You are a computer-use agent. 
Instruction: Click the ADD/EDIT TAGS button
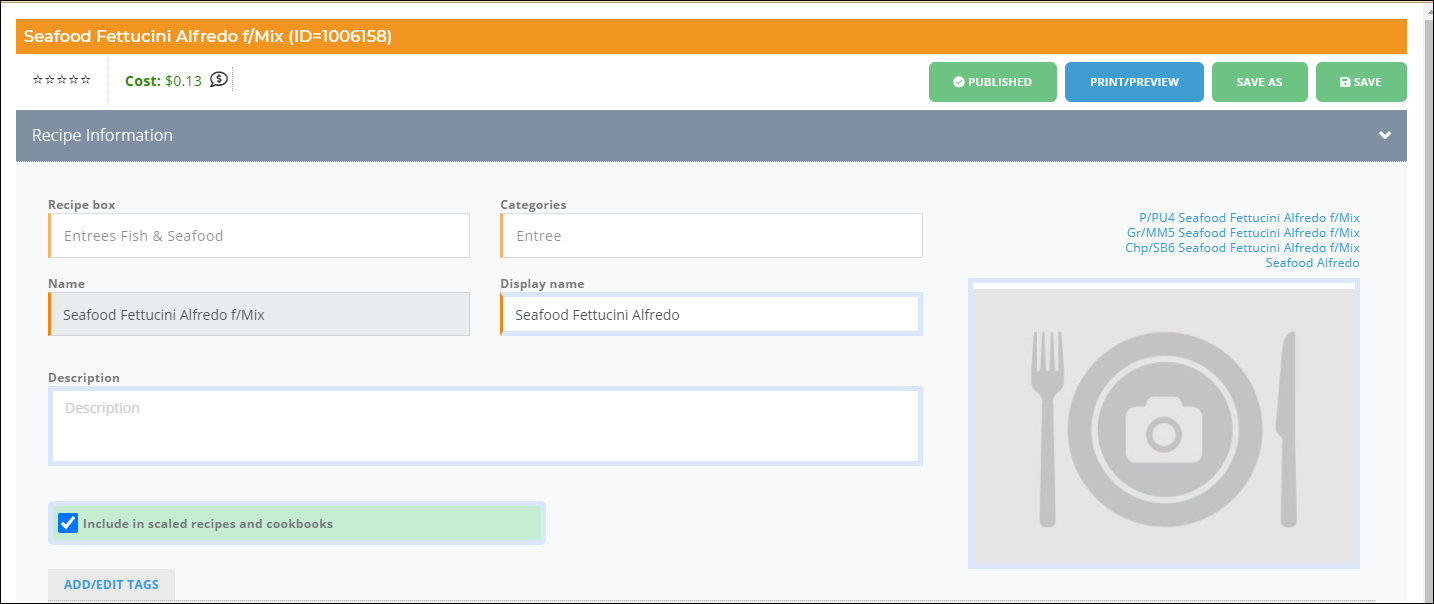[110, 585]
